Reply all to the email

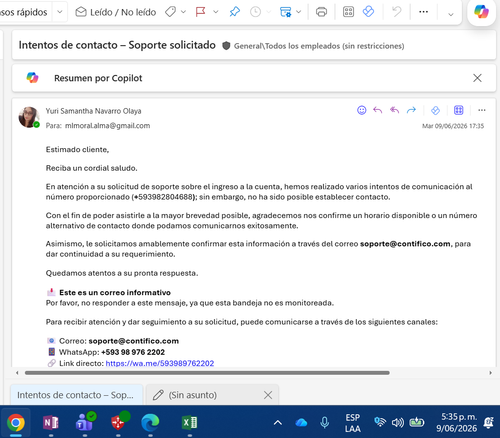(x=395, y=110)
